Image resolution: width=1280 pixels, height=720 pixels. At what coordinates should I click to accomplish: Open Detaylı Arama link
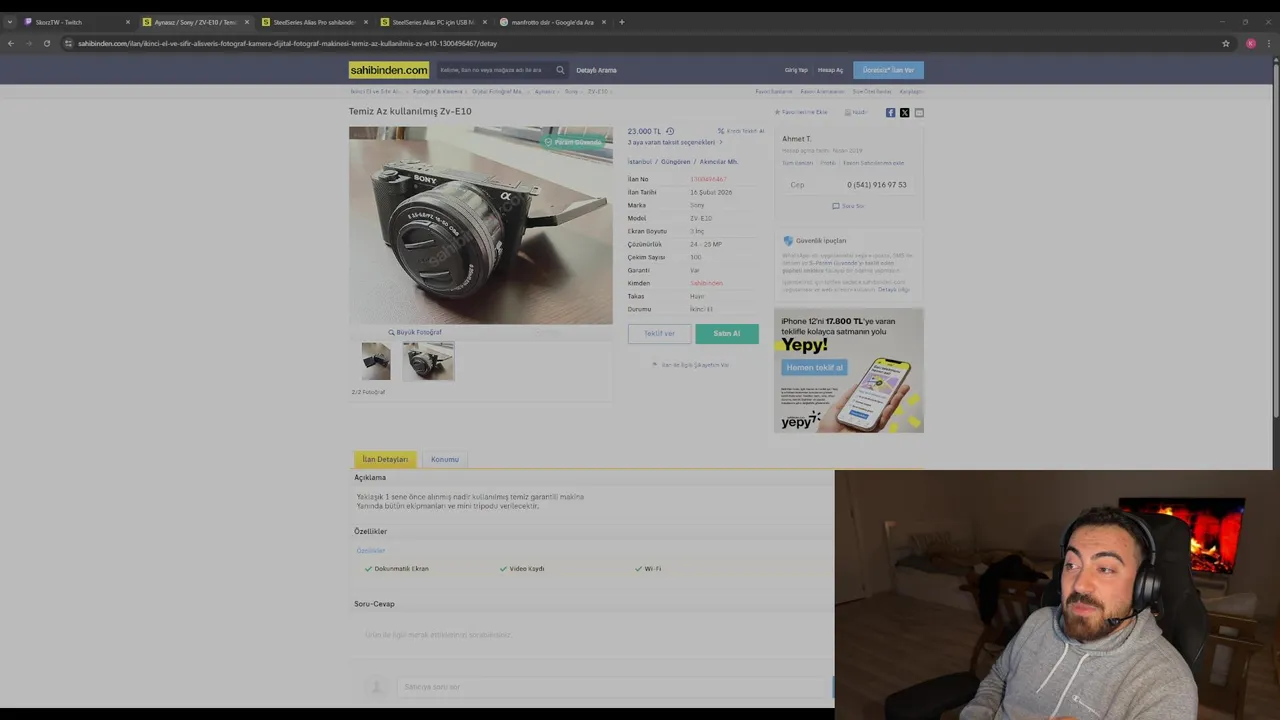tap(596, 70)
